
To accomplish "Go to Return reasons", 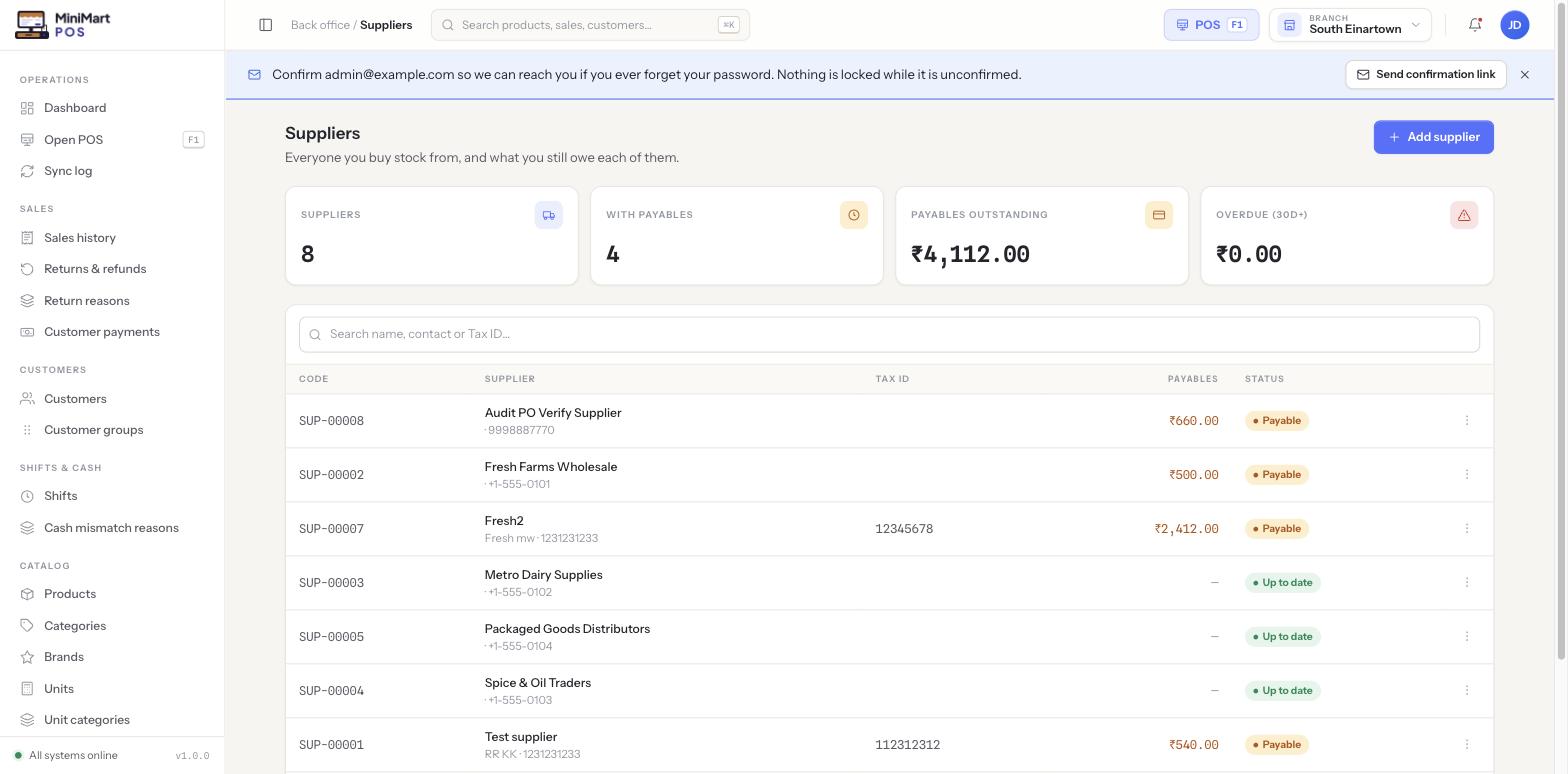I will (x=112, y=301).
